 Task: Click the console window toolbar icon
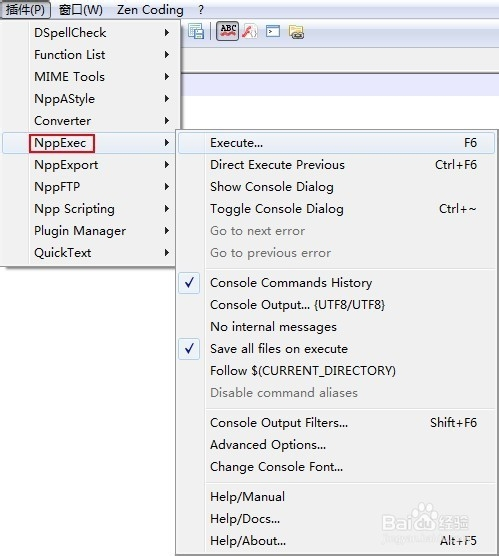coord(273,32)
